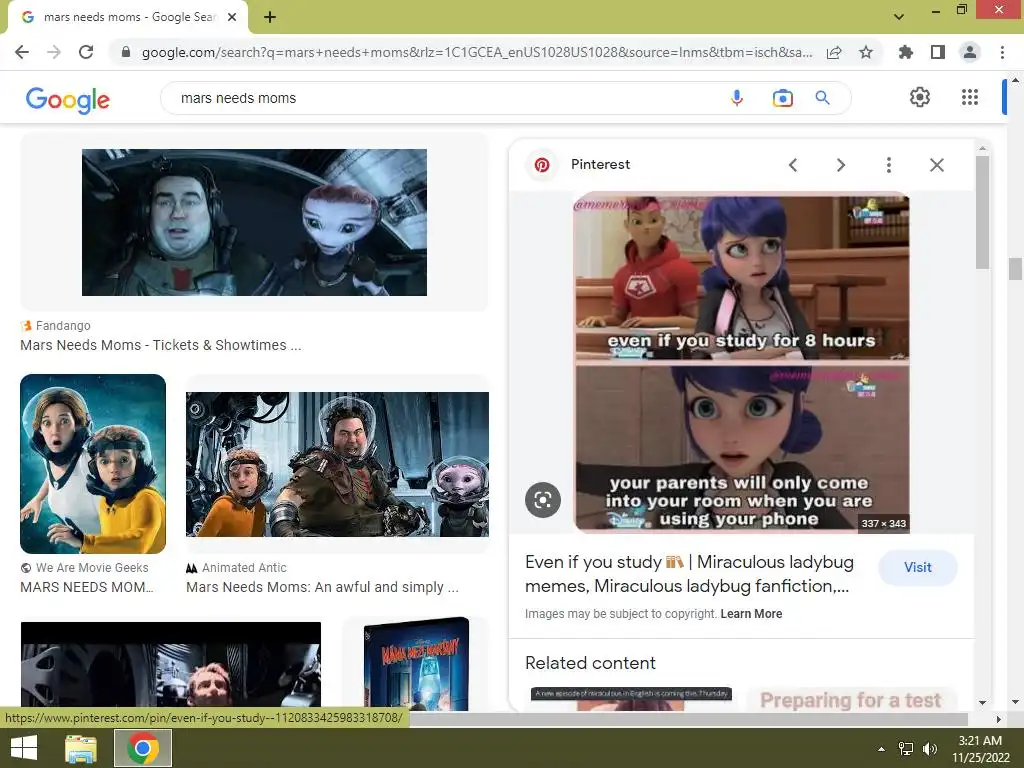
Task: Show next image in preview panel
Action: point(840,165)
